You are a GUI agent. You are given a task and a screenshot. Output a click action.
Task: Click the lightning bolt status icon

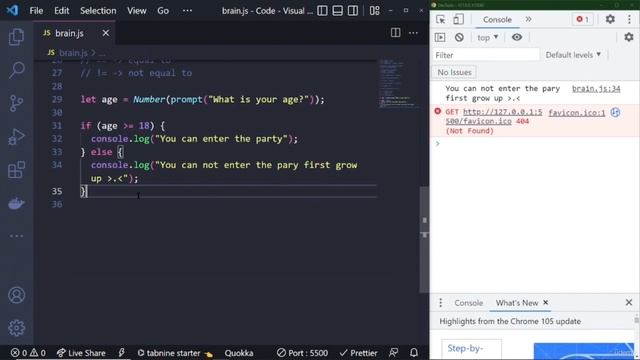pos(122,353)
